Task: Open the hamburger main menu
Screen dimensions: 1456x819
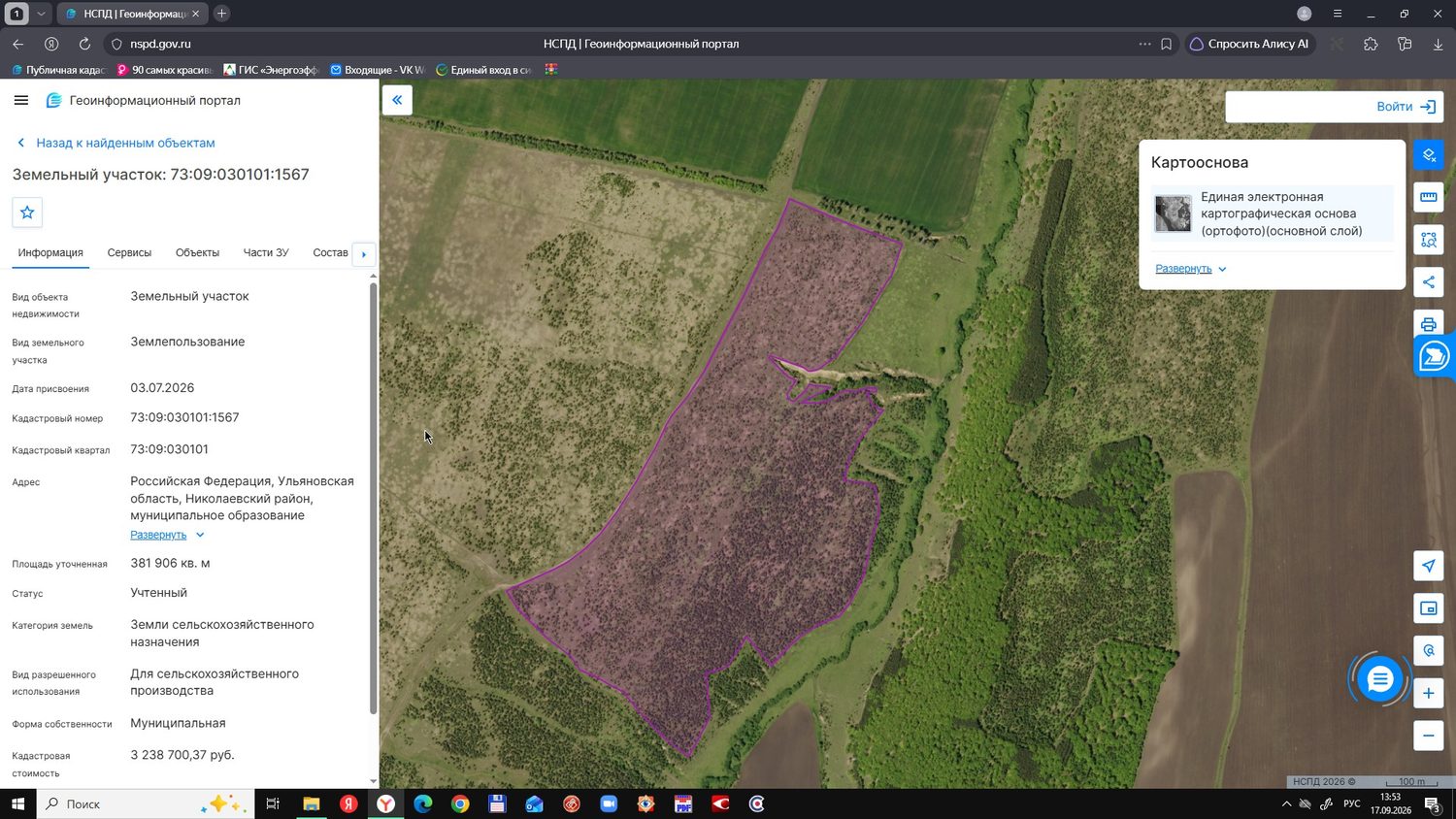Action: click(x=21, y=100)
